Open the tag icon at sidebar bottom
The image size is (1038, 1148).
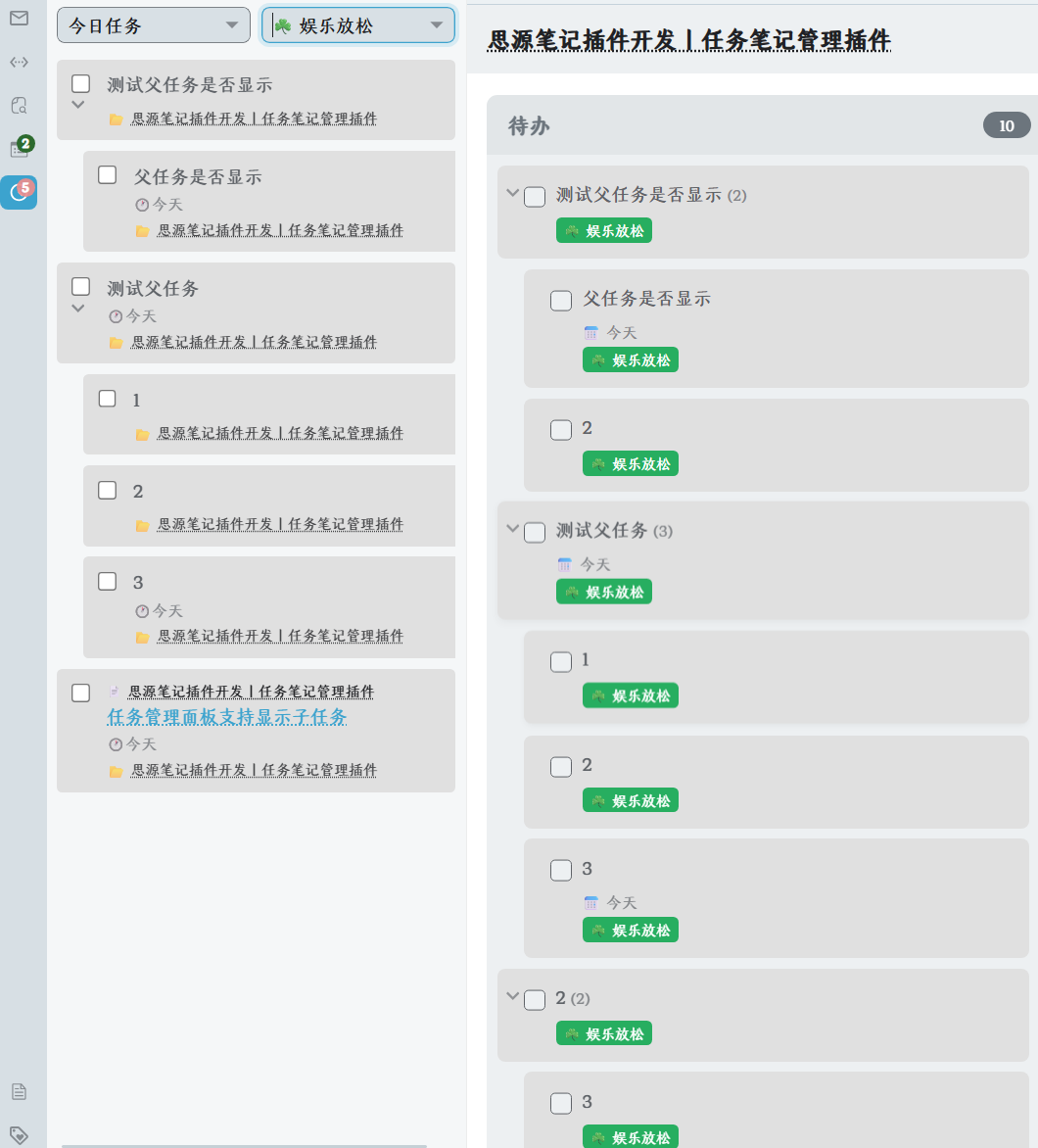pos(19,1135)
